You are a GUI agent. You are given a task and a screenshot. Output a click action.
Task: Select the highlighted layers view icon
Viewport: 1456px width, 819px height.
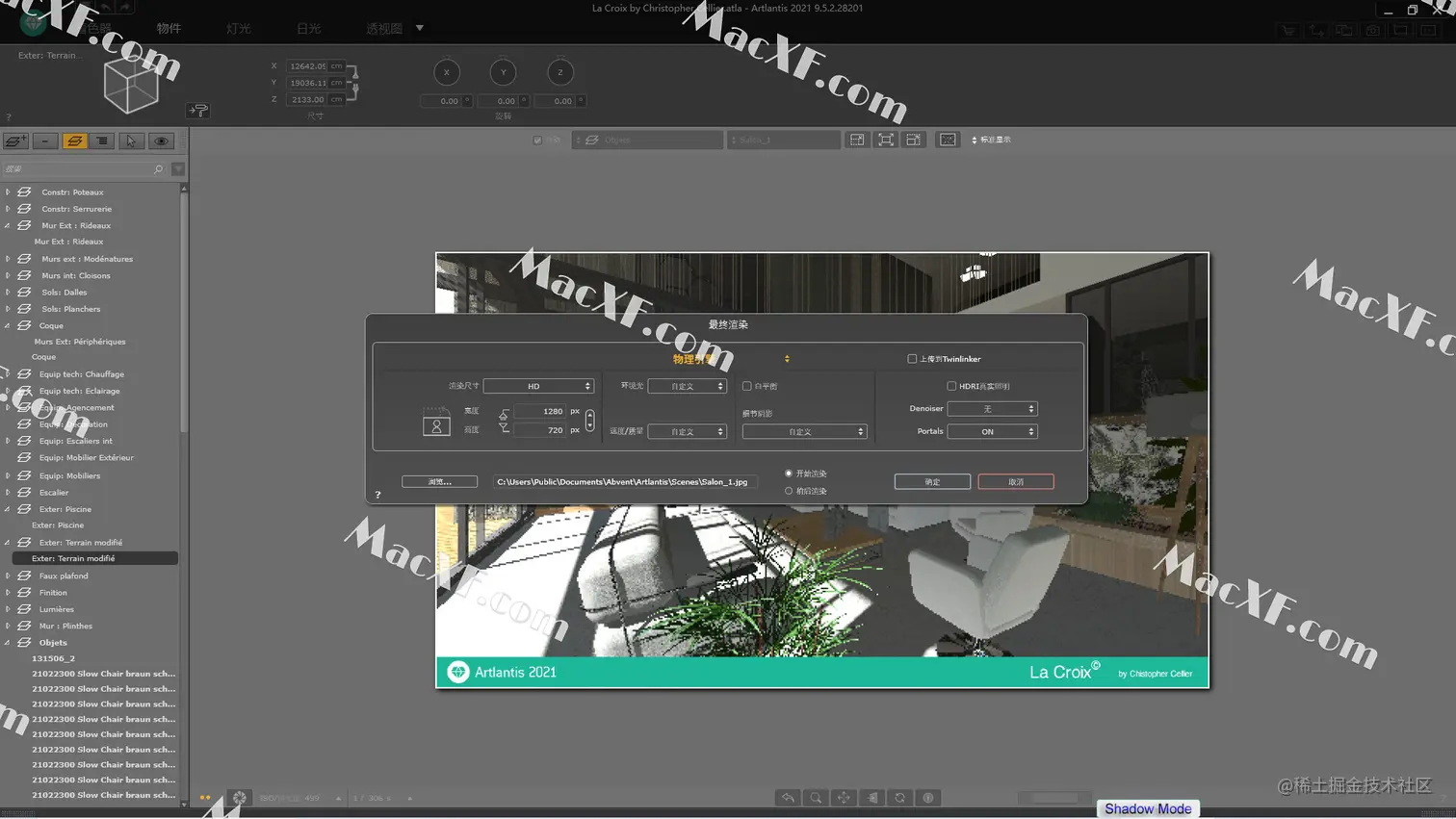point(74,141)
